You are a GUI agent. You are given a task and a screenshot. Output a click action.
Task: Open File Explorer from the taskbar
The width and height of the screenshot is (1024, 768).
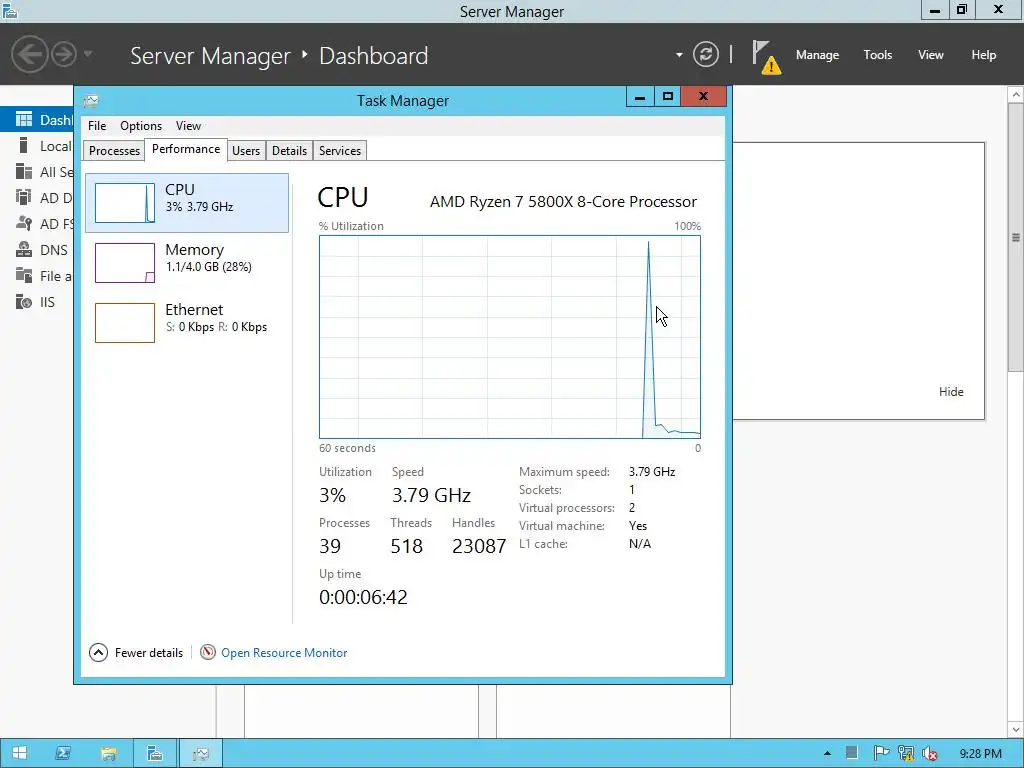[108, 753]
